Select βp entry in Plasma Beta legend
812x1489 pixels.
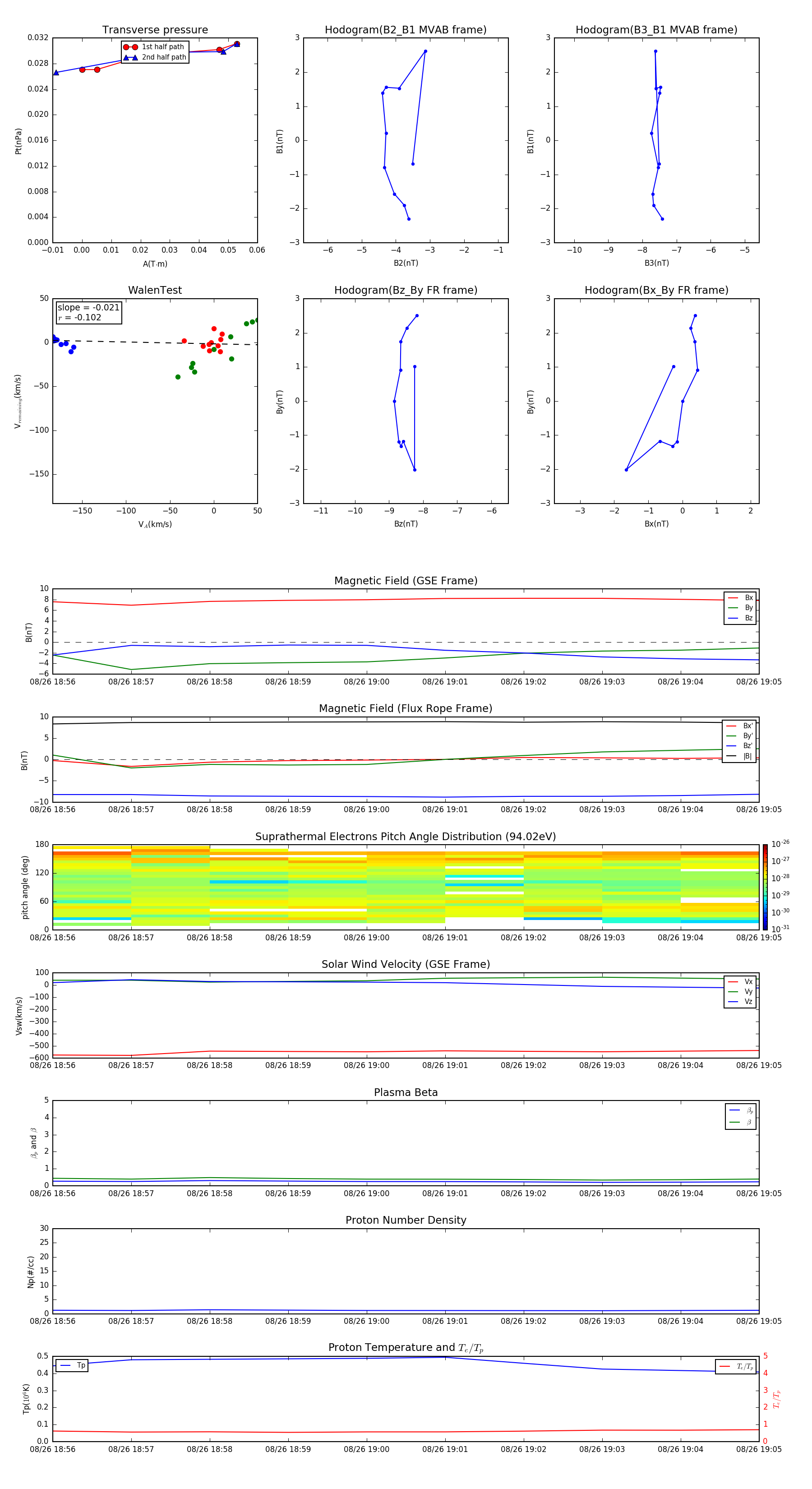[x=741, y=1110]
